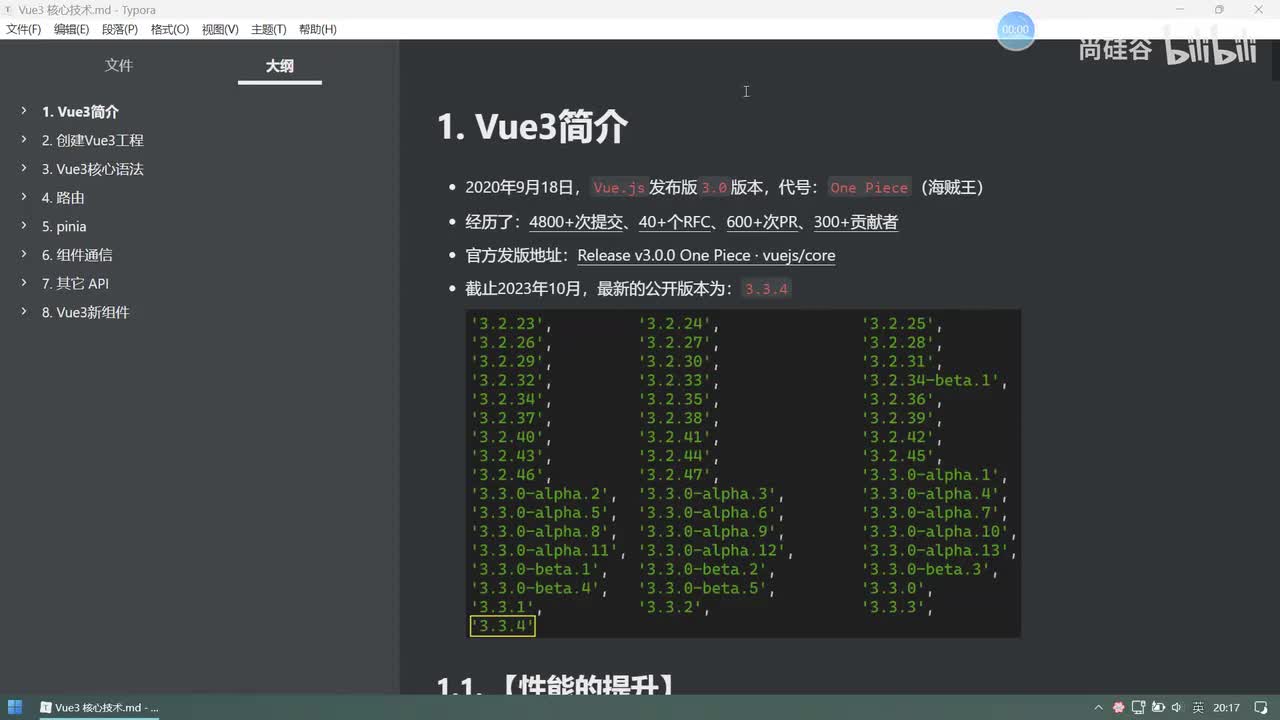Screen dimensions: 1280x720
Task: Jump to '8. Vue3新组件' in the outline
Action: [86, 313]
